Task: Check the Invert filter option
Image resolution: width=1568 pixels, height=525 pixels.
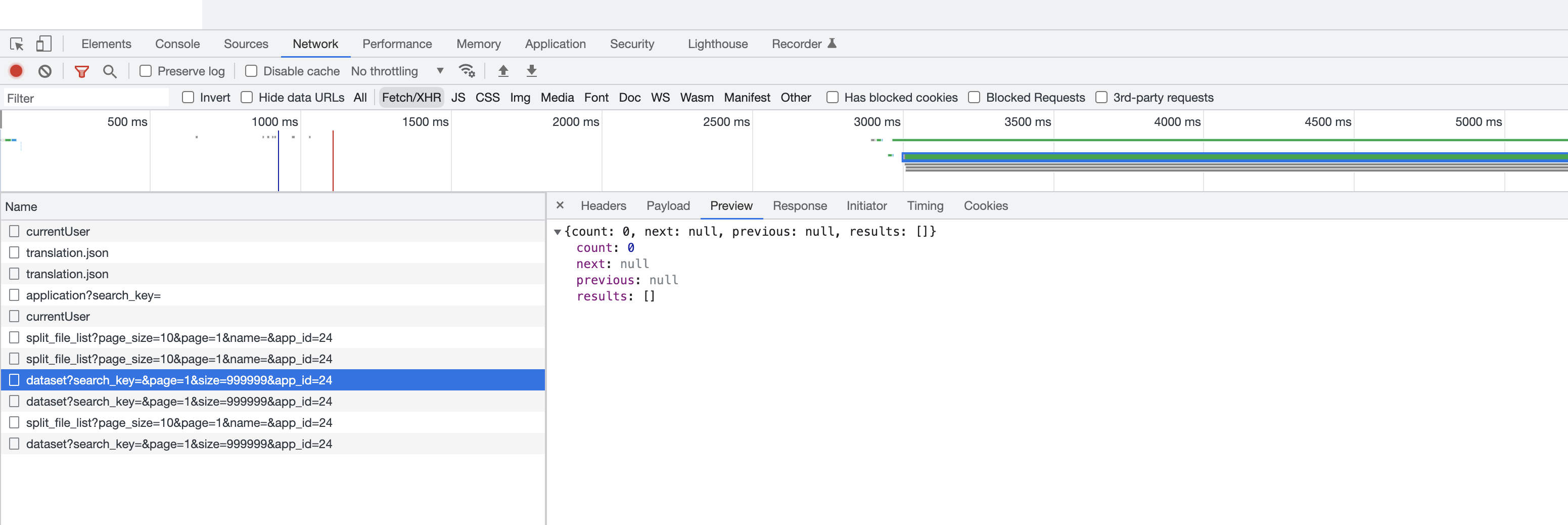Action: [x=188, y=98]
